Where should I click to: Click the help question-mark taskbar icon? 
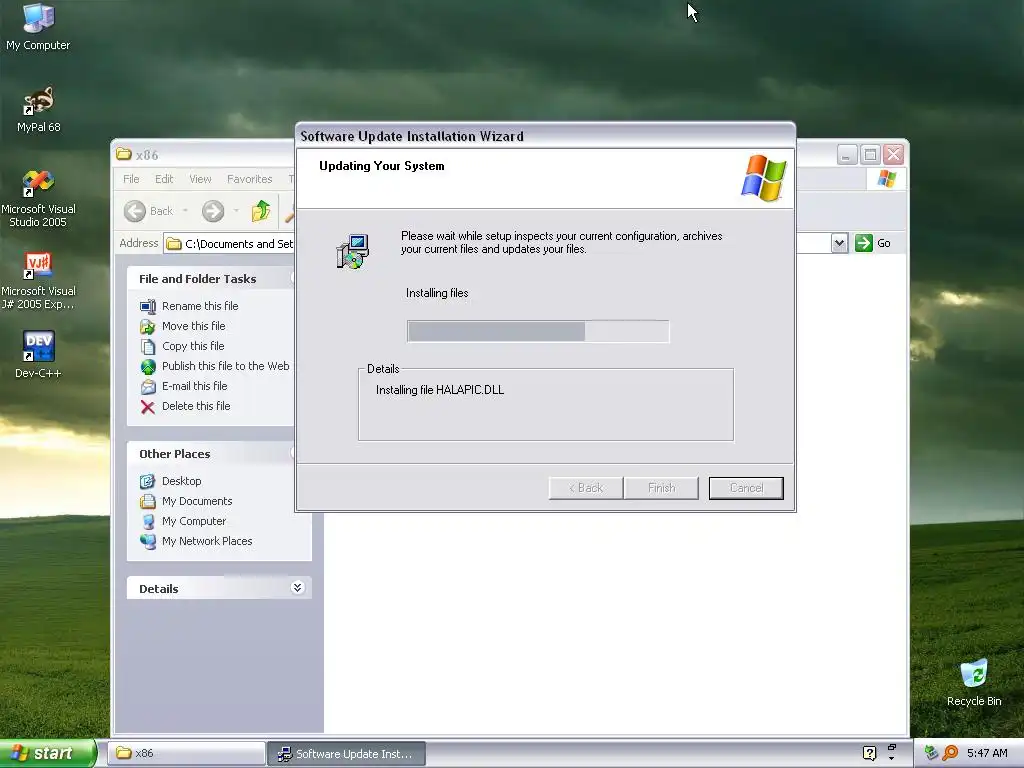(x=869, y=753)
